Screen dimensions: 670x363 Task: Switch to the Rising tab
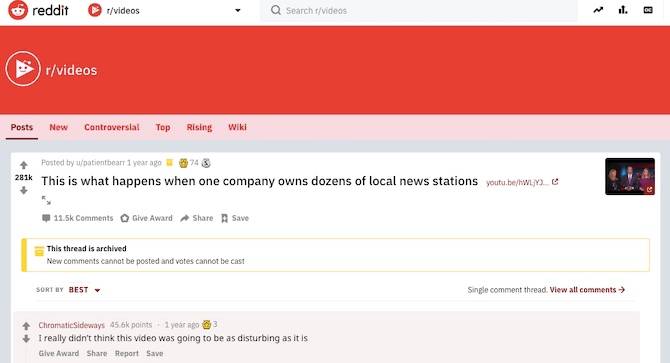coord(199,127)
